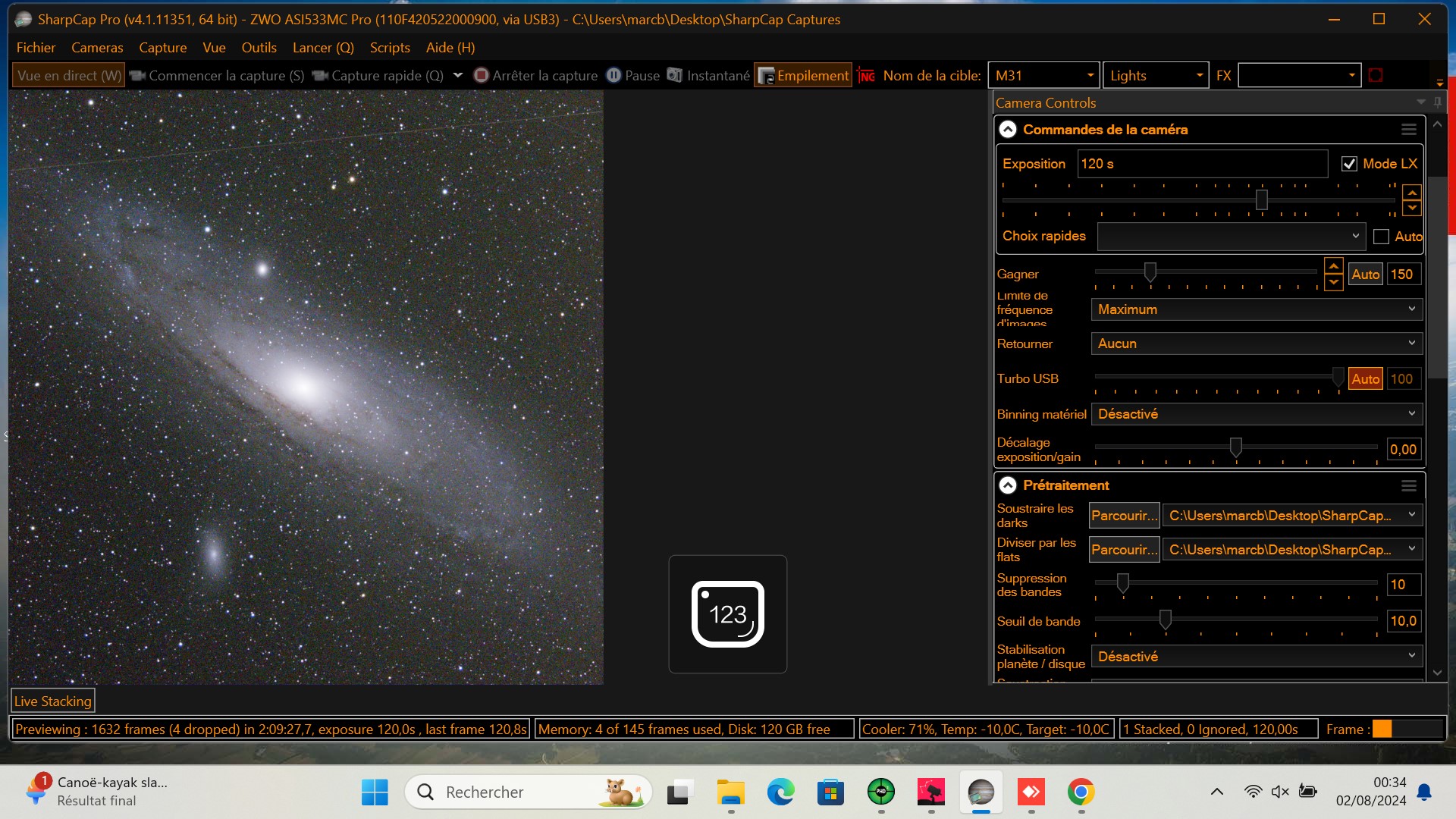Open the Vue menu
The width and height of the screenshot is (1456, 819).
click(x=214, y=48)
